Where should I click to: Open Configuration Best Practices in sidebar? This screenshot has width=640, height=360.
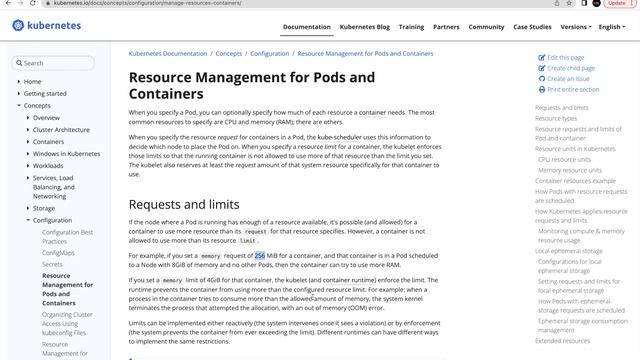(x=67, y=237)
